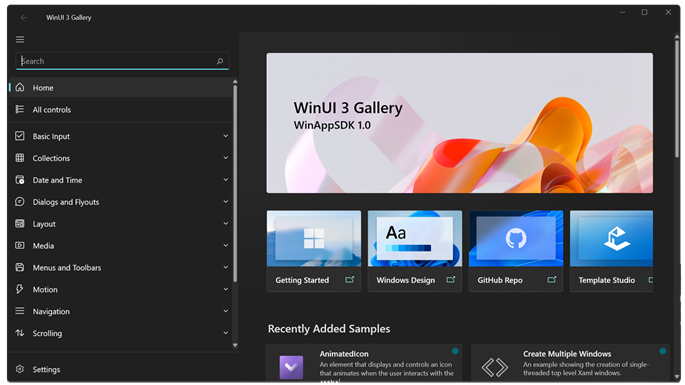685x385 pixels.
Task: Expand the Media chevron
Action: coord(226,245)
